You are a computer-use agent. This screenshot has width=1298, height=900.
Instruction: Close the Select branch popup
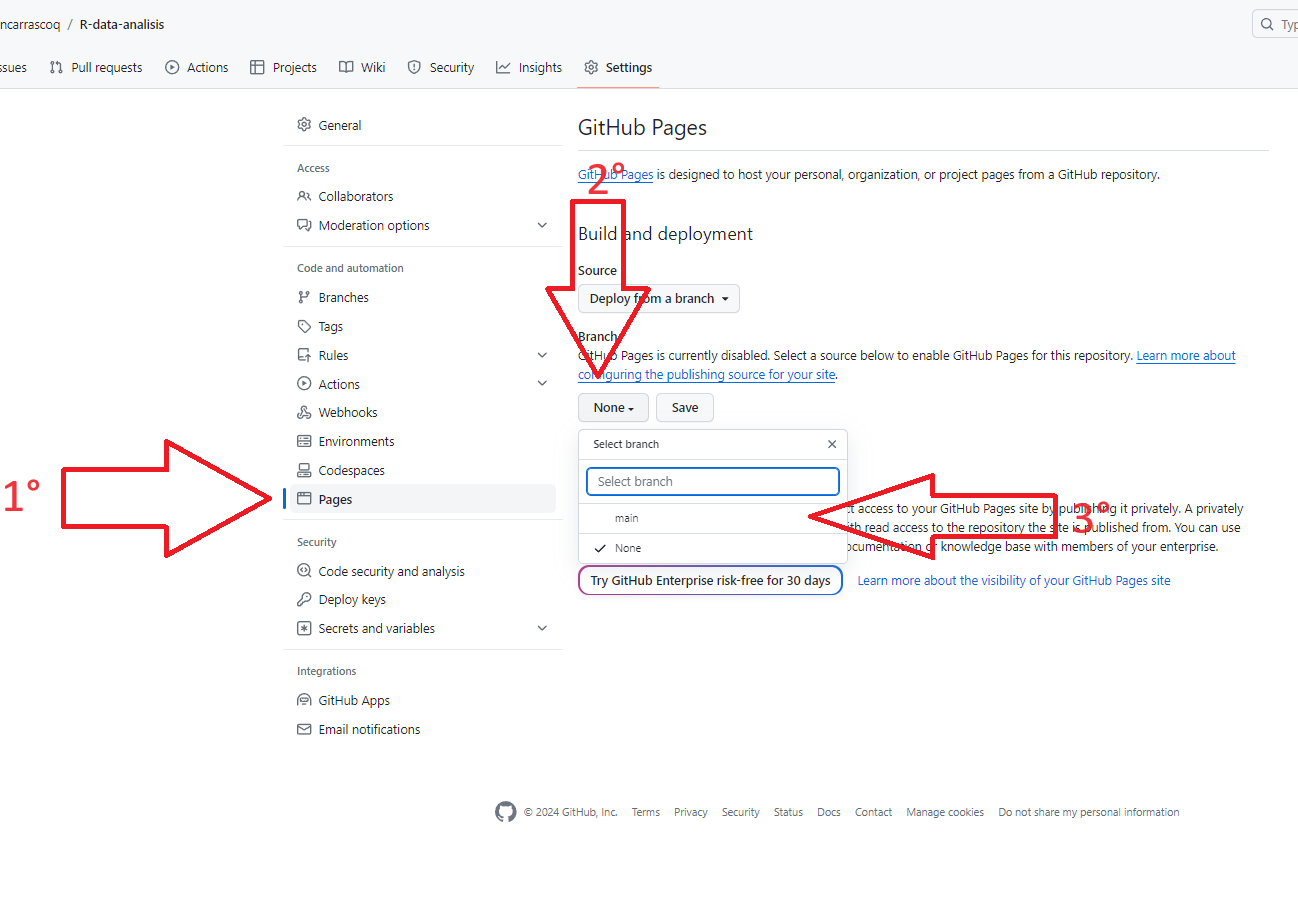click(x=832, y=444)
